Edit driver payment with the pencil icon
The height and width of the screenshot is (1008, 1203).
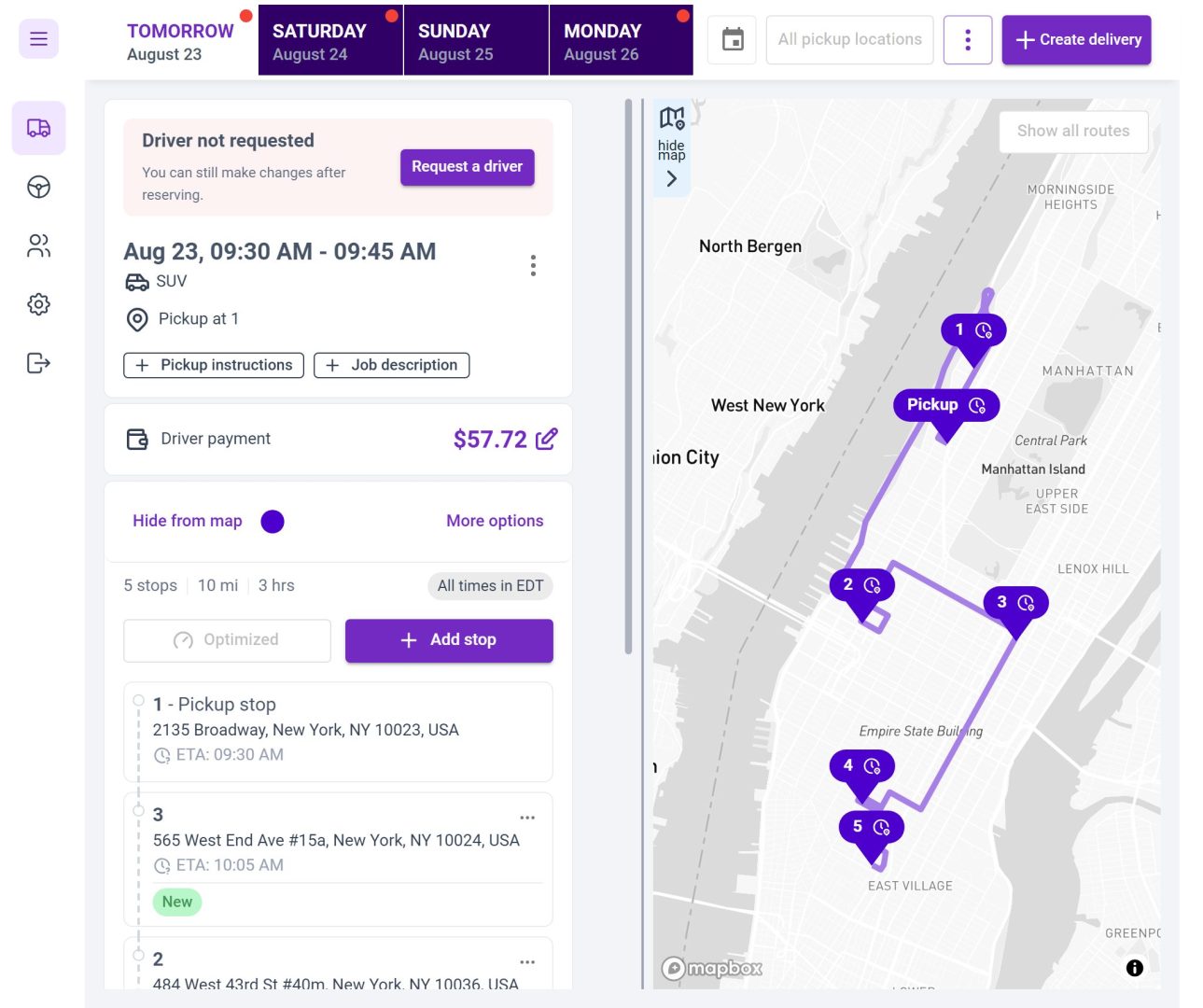548,439
